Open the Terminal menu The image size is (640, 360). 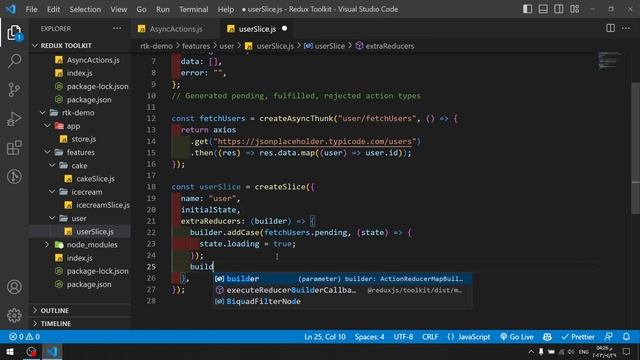point(193,9)
